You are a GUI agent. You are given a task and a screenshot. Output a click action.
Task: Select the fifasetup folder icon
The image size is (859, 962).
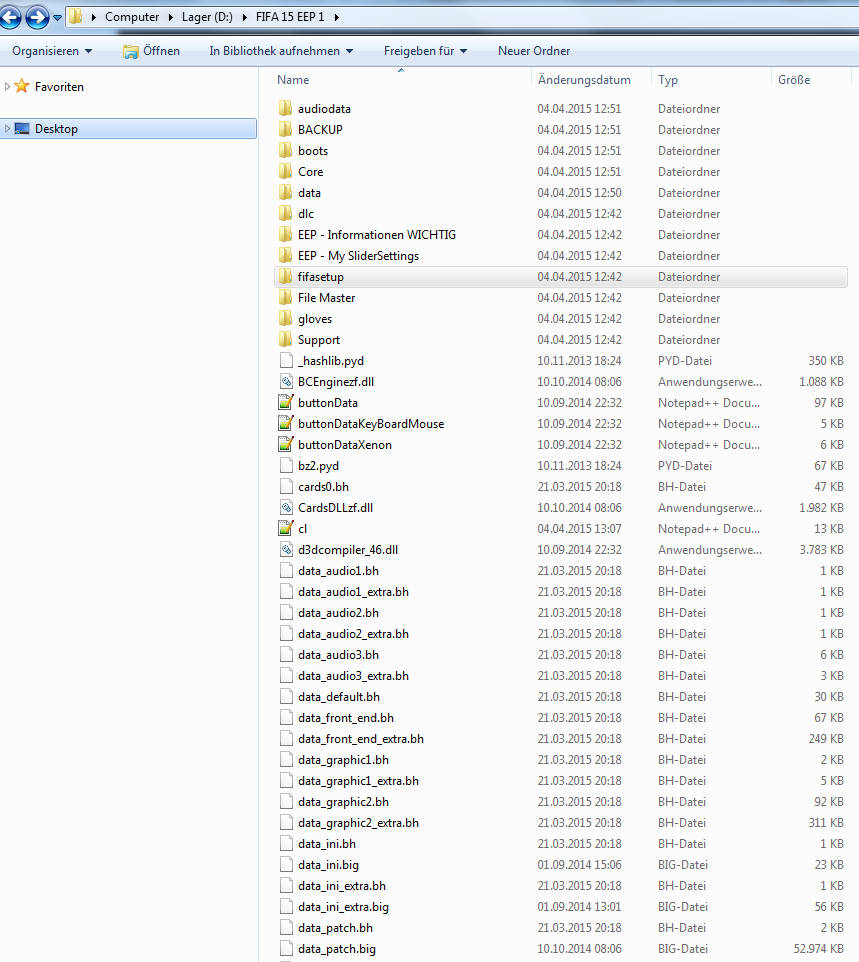[285, 277]
